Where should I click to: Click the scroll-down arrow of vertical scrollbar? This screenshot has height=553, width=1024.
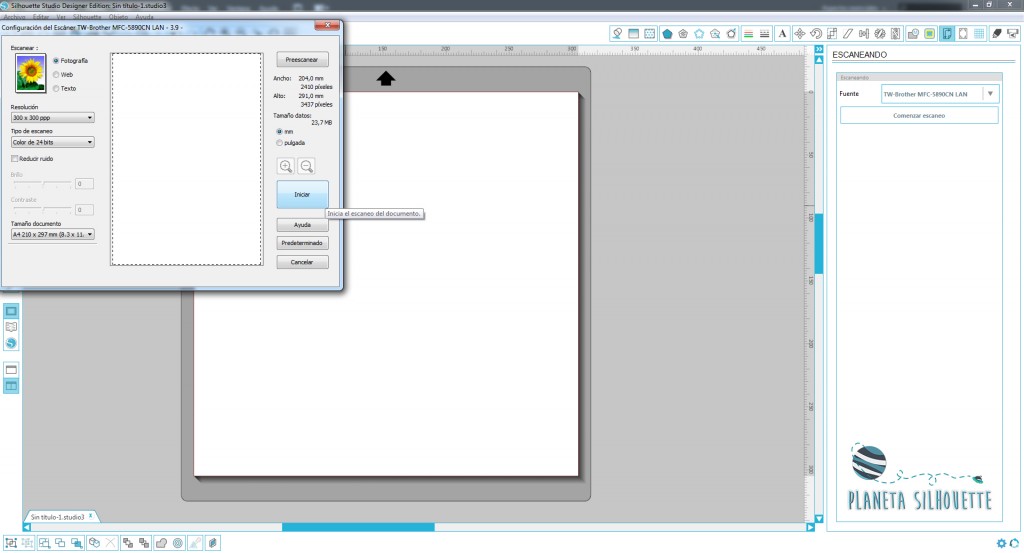point(819,518)
